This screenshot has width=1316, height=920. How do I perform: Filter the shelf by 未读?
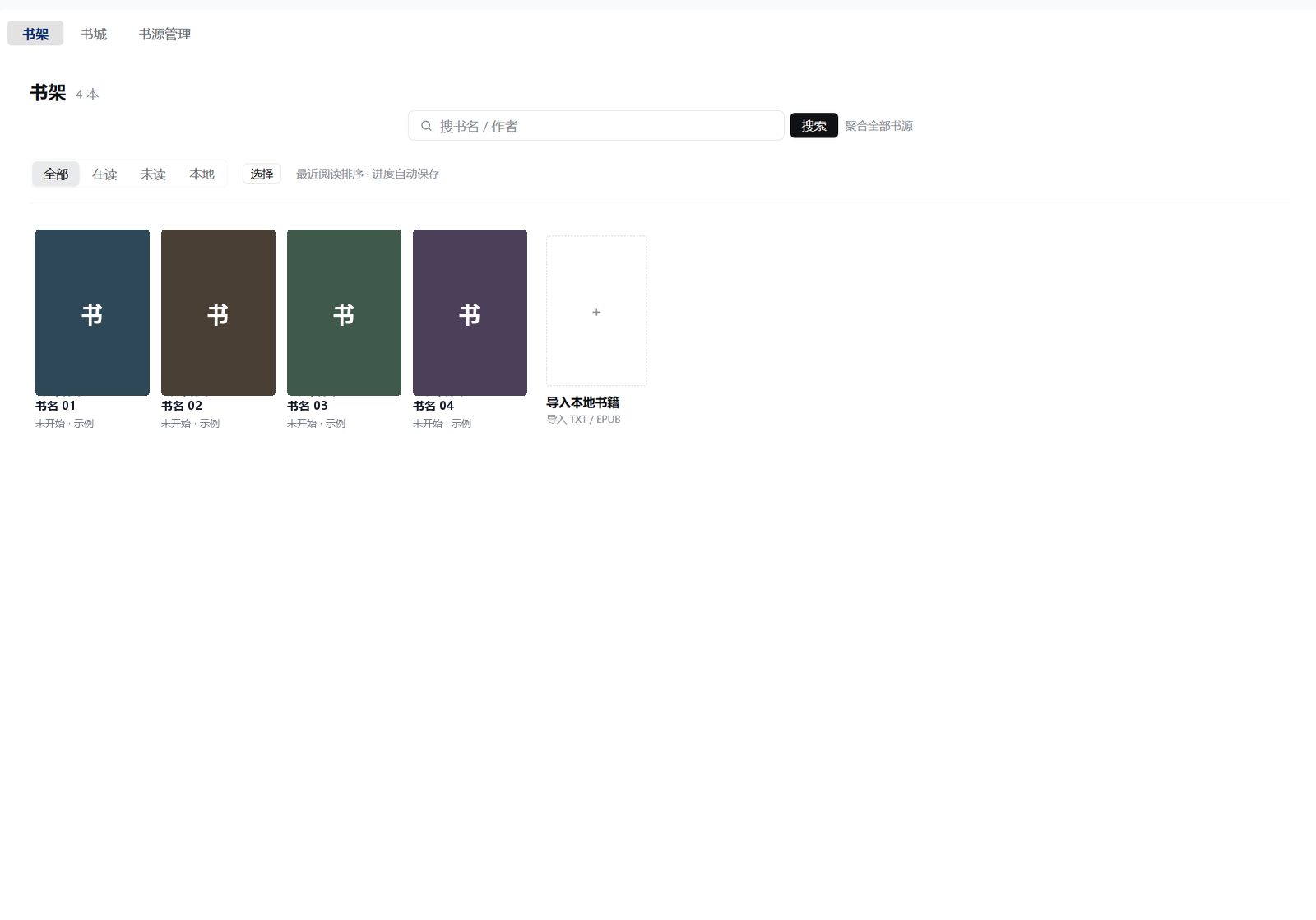153,174
